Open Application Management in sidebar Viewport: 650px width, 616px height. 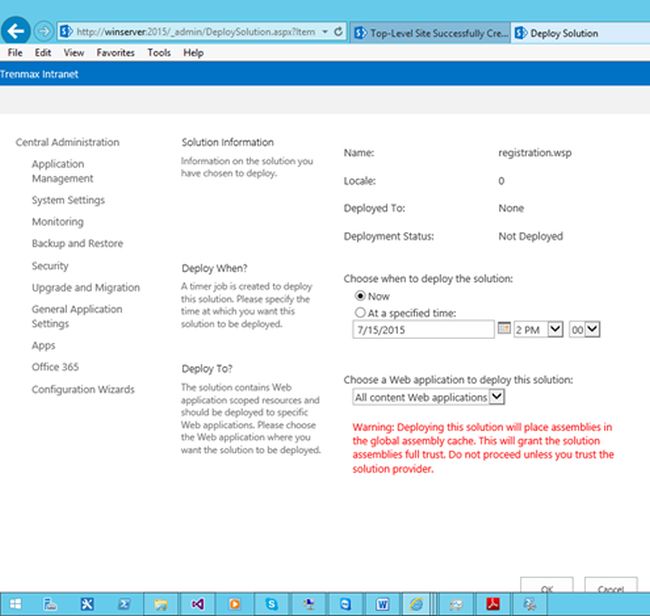[x=62, y=171]
